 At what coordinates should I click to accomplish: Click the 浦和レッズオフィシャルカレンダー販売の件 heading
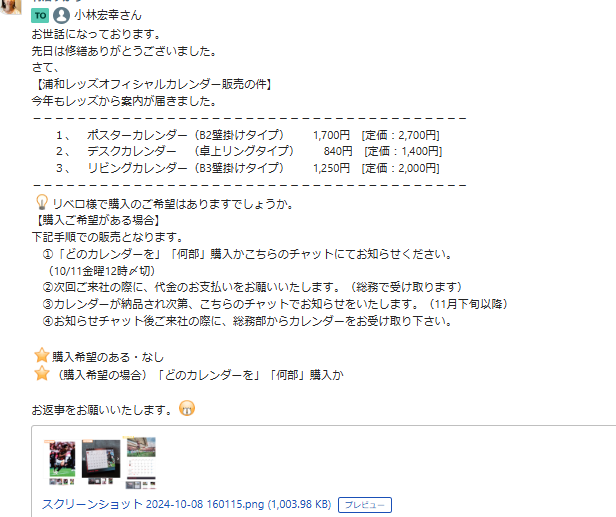click(x=152, y=84)
